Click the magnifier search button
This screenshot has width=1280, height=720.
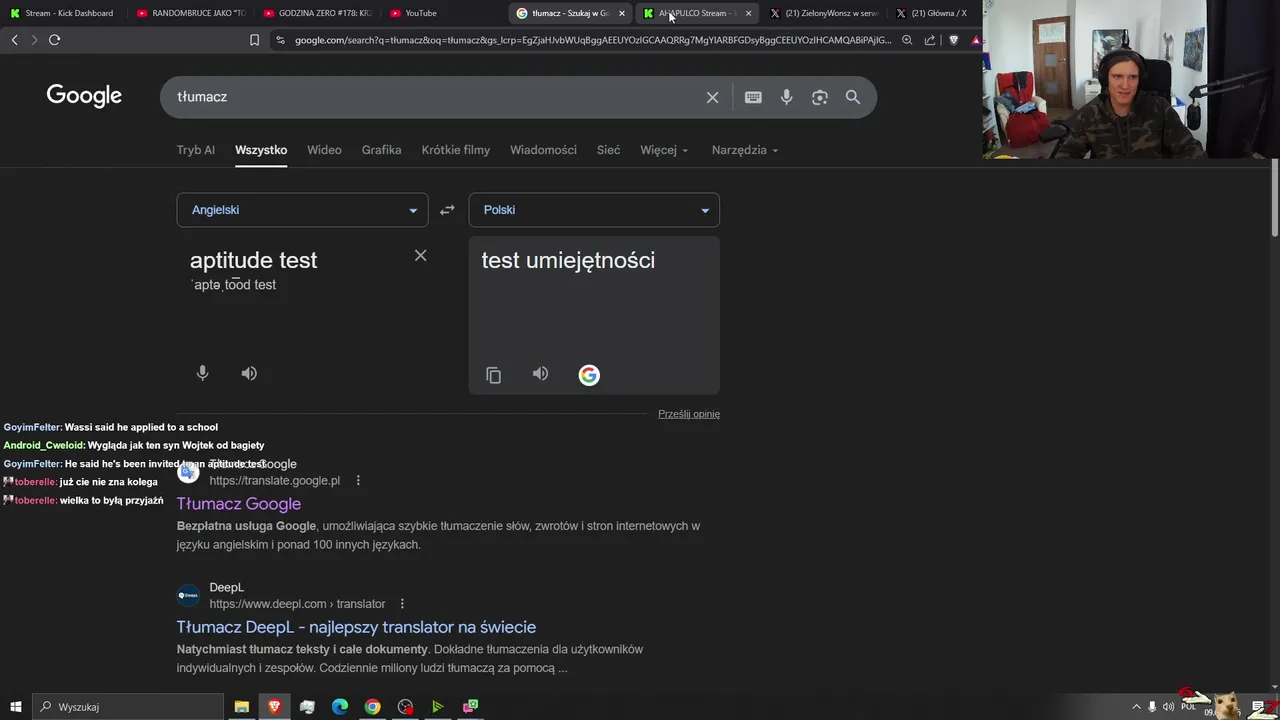click(853, 97)
